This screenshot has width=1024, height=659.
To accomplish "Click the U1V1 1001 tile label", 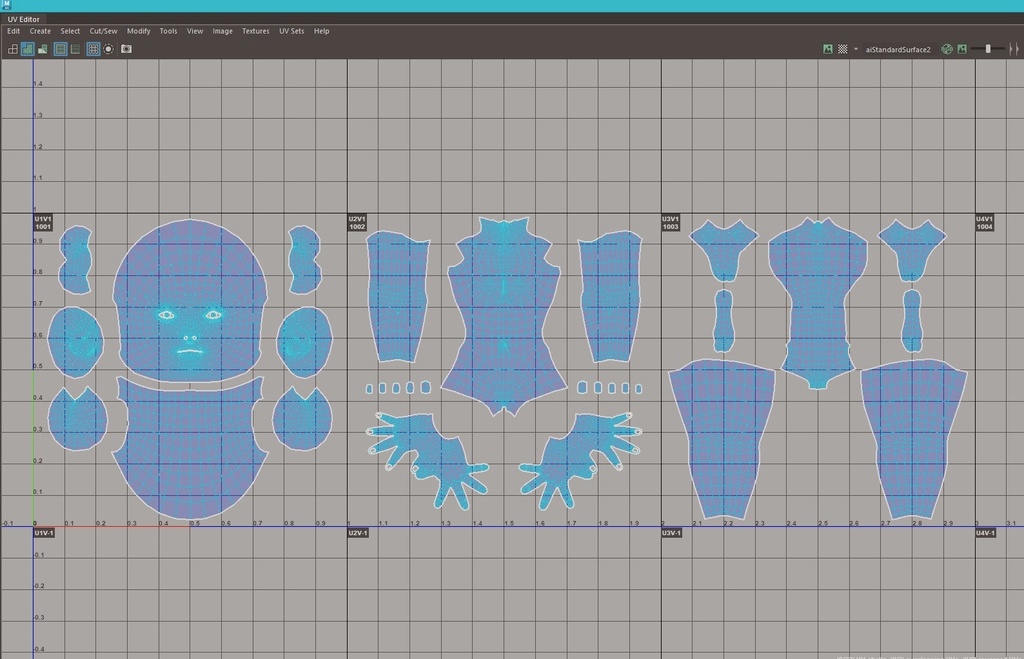I will point(43,223).
